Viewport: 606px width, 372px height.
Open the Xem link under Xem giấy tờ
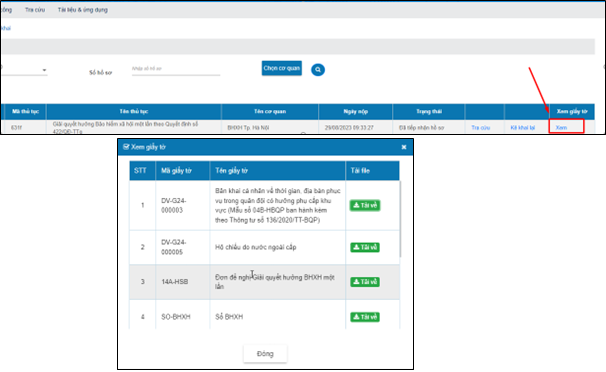pyautogui.click(x=561, y=127)
